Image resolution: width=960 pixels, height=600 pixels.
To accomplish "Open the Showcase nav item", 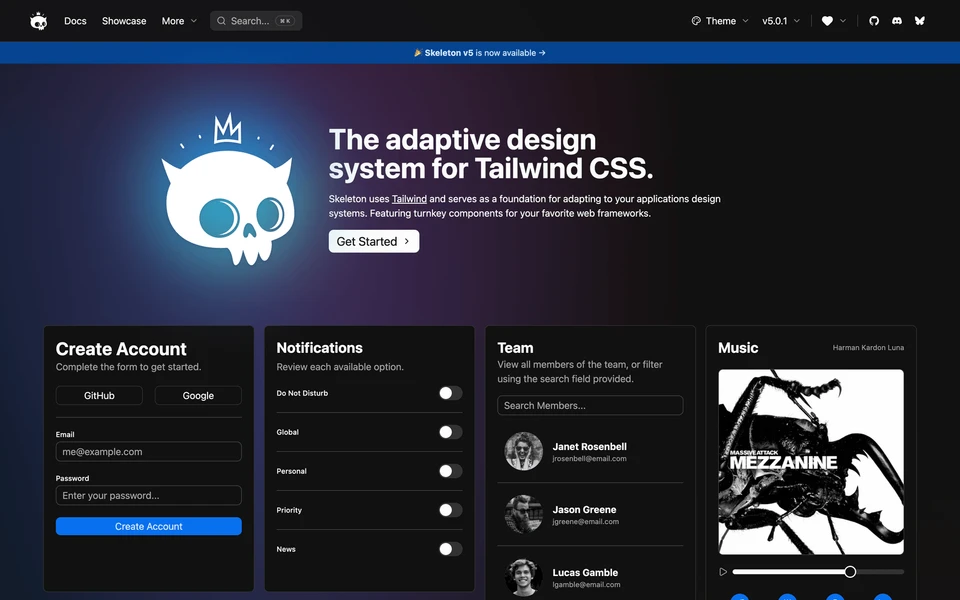I will pyautogui.click(x=124, y=21).
